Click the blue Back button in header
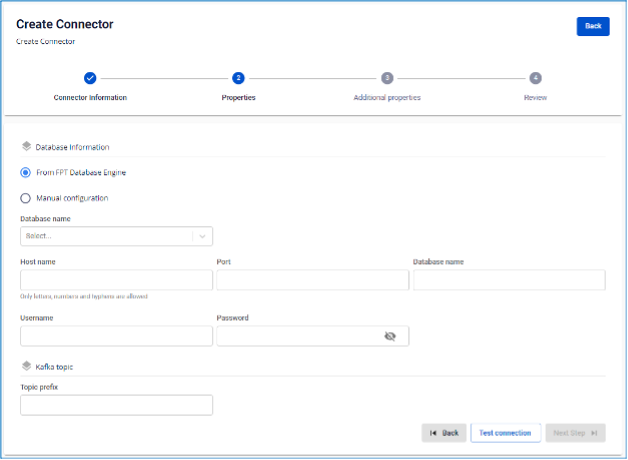The width and height of the screenshot is (628, 460). point(593,26)
